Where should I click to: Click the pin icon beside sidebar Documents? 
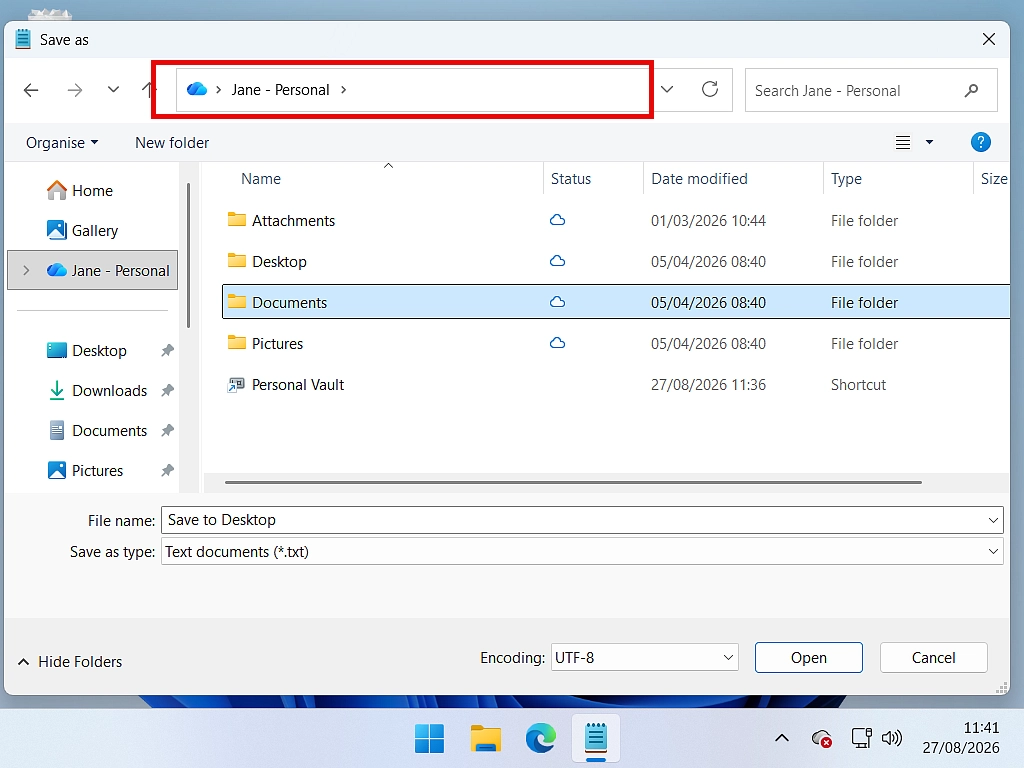[168, 430]
